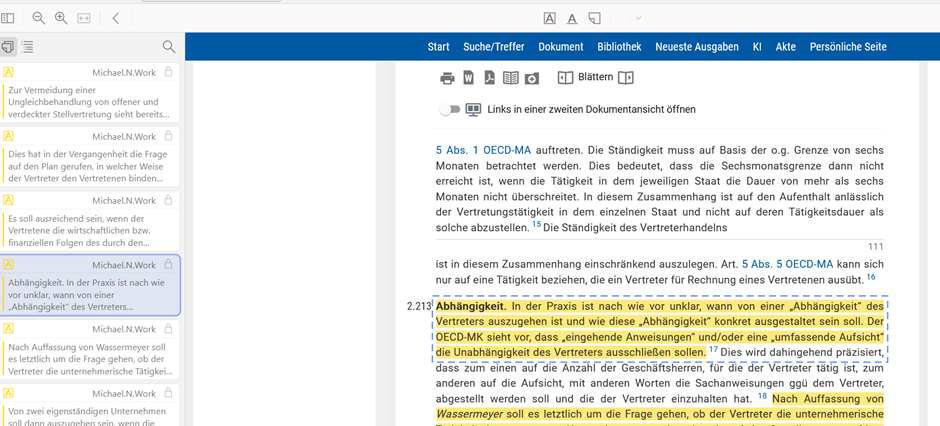Click highlighted 'Nach Auffassung von Wassermeyer' text
940x426 pixels.
(x=659, y=406)
